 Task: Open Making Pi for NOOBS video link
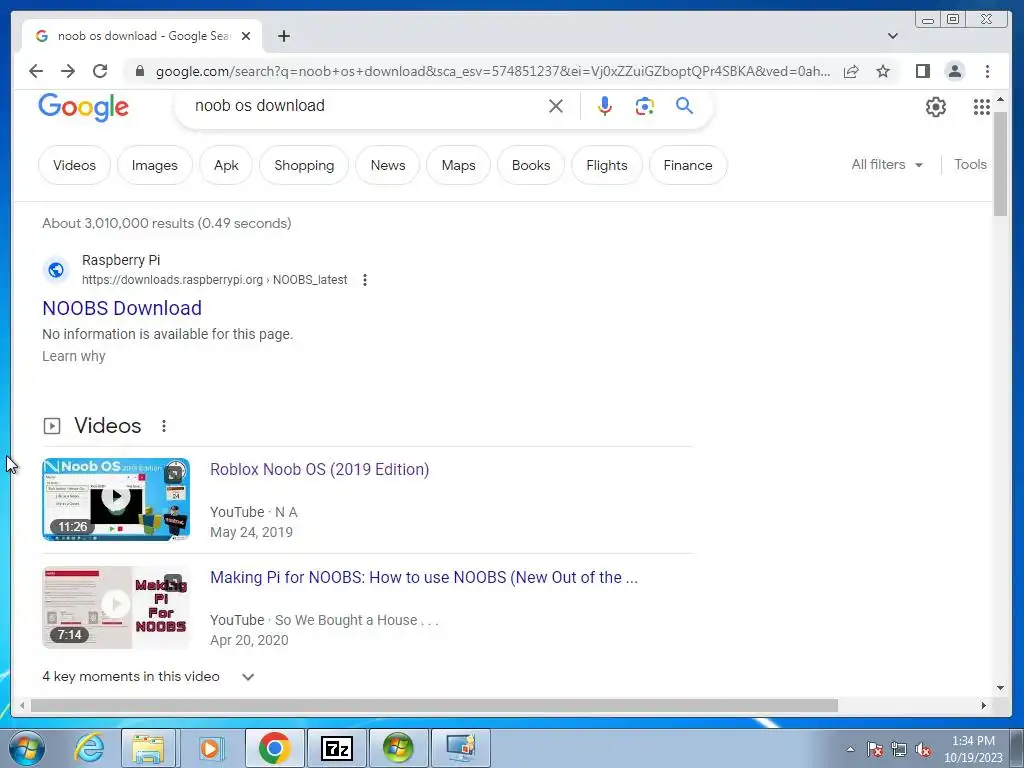pos(424,577)
